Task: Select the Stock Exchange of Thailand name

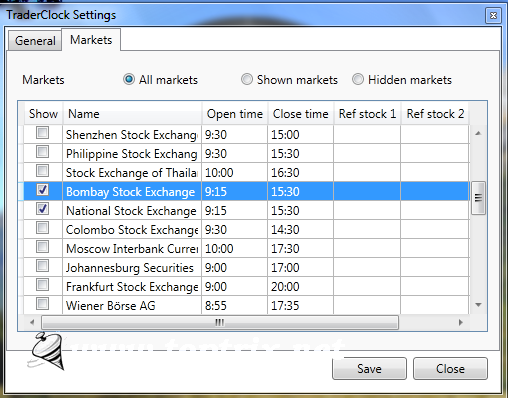Action: [x=132, y=172]
